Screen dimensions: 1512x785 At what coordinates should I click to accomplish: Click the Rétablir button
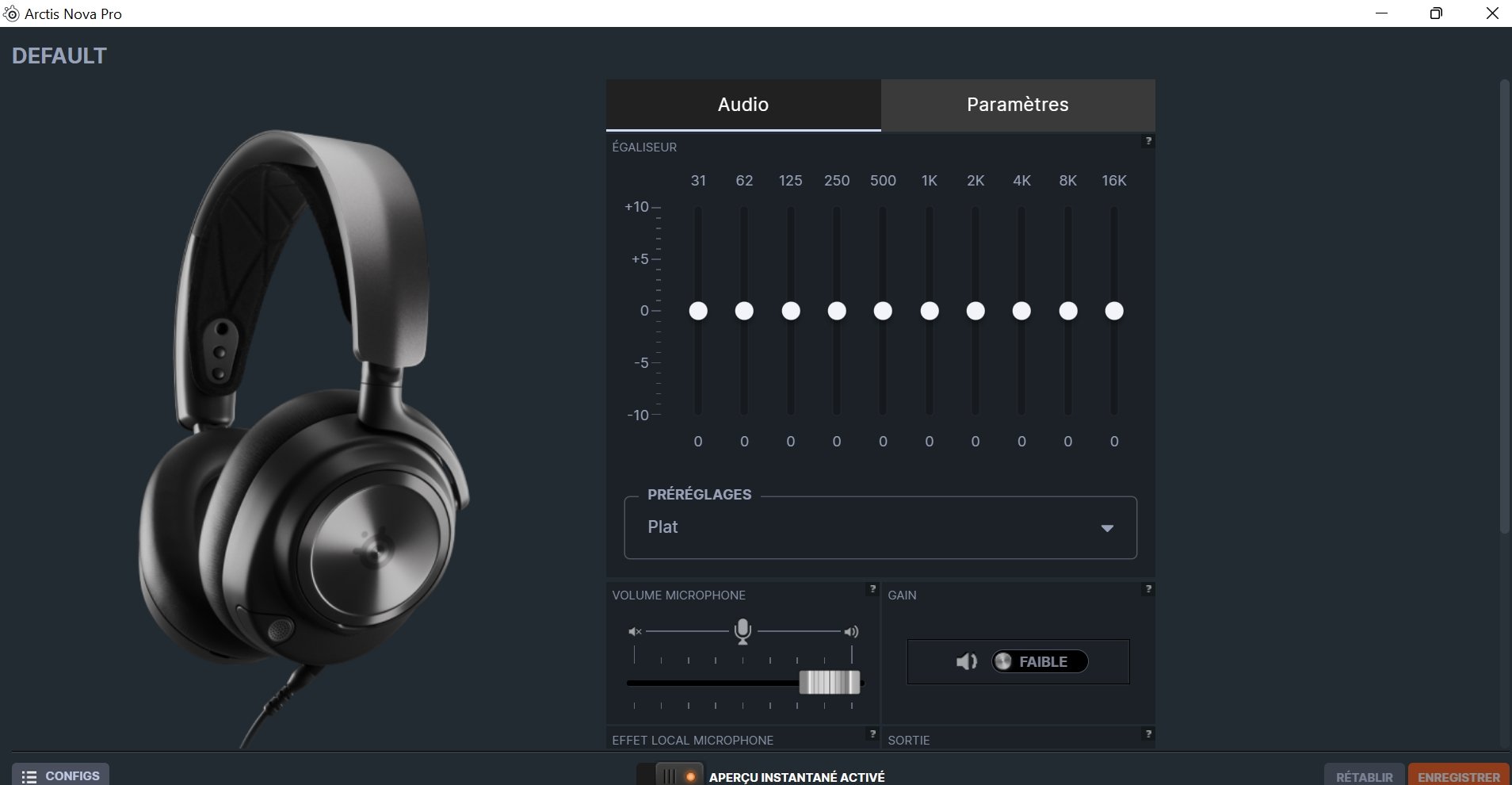coord(1364,775)
